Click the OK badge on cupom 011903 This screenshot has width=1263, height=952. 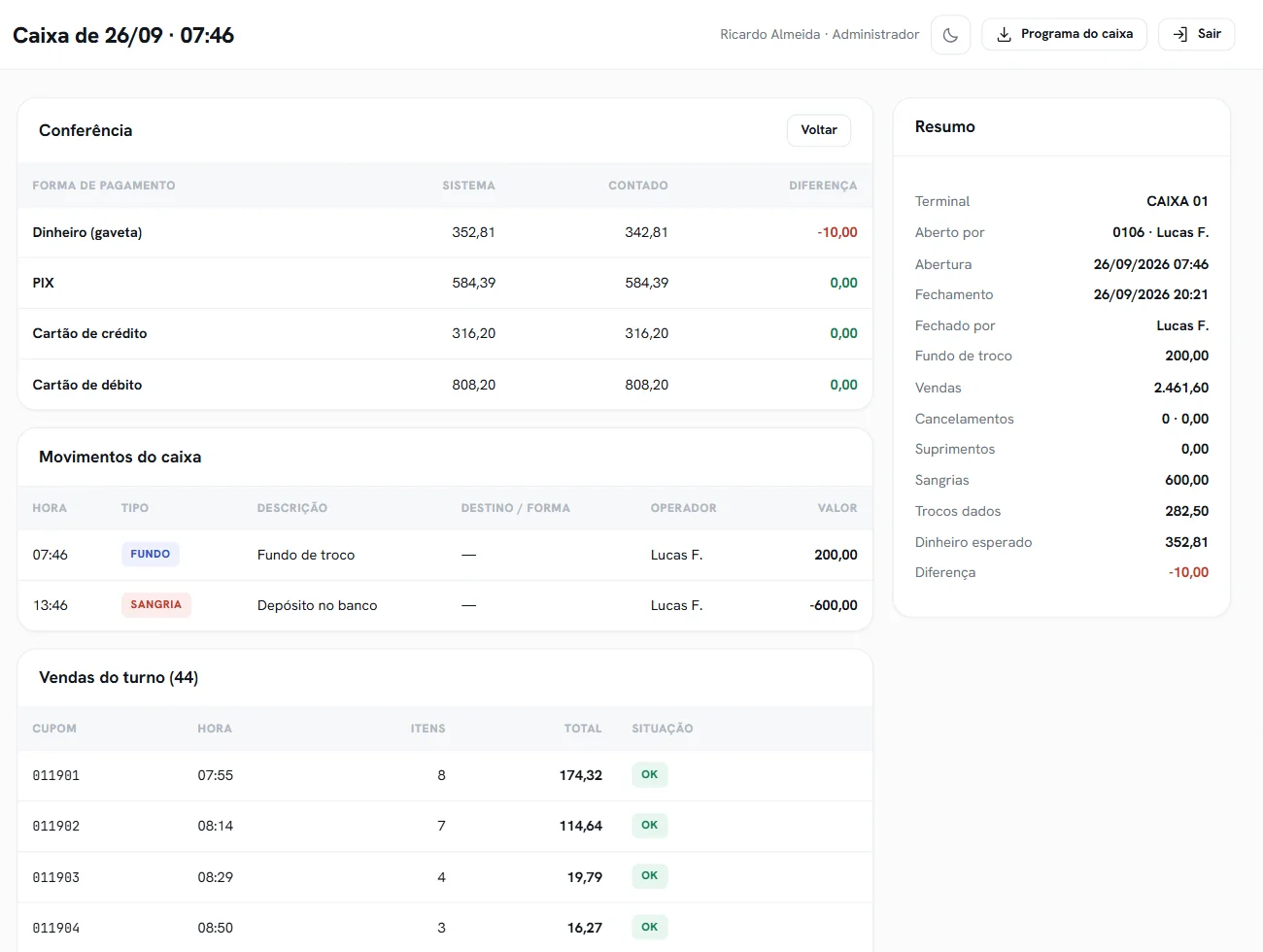[x=650, y=876]
